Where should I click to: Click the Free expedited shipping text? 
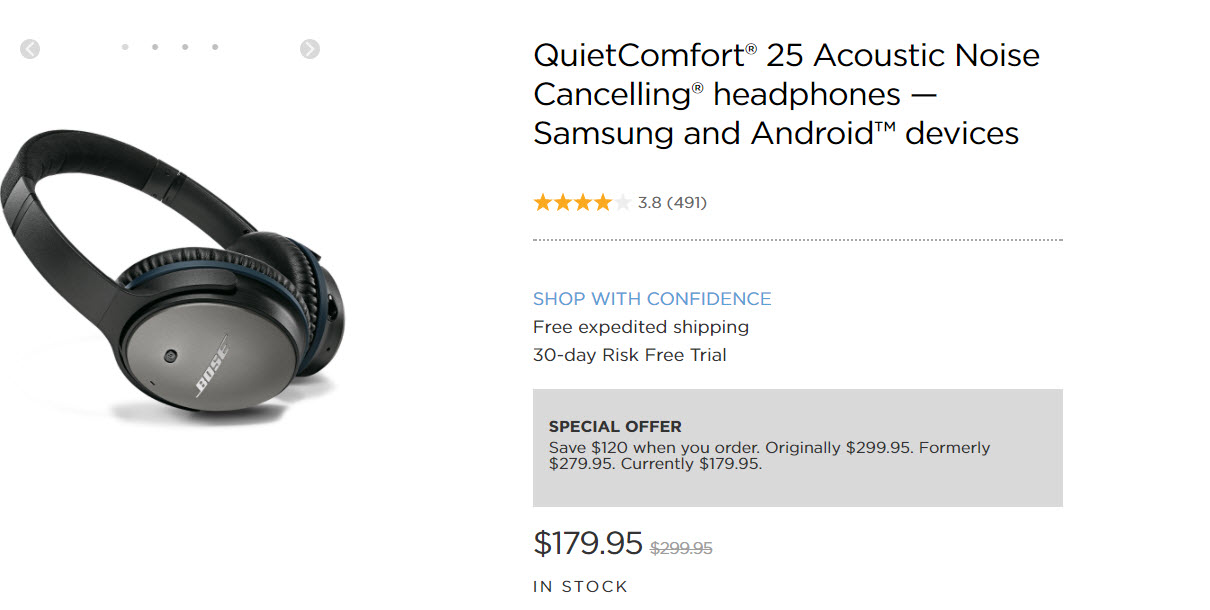pos(640,327)
